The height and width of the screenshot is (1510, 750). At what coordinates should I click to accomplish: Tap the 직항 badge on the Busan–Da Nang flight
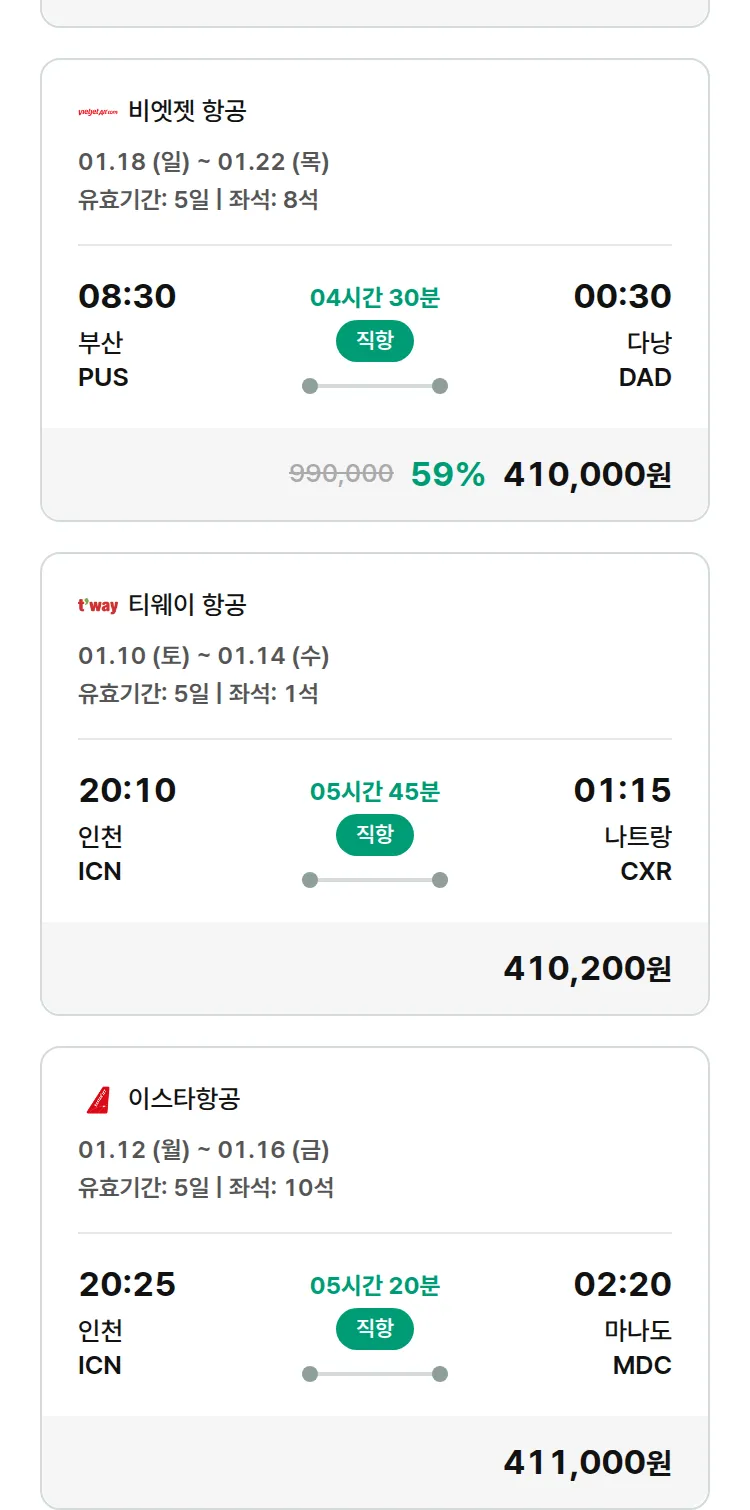click(x=375, y=341)
